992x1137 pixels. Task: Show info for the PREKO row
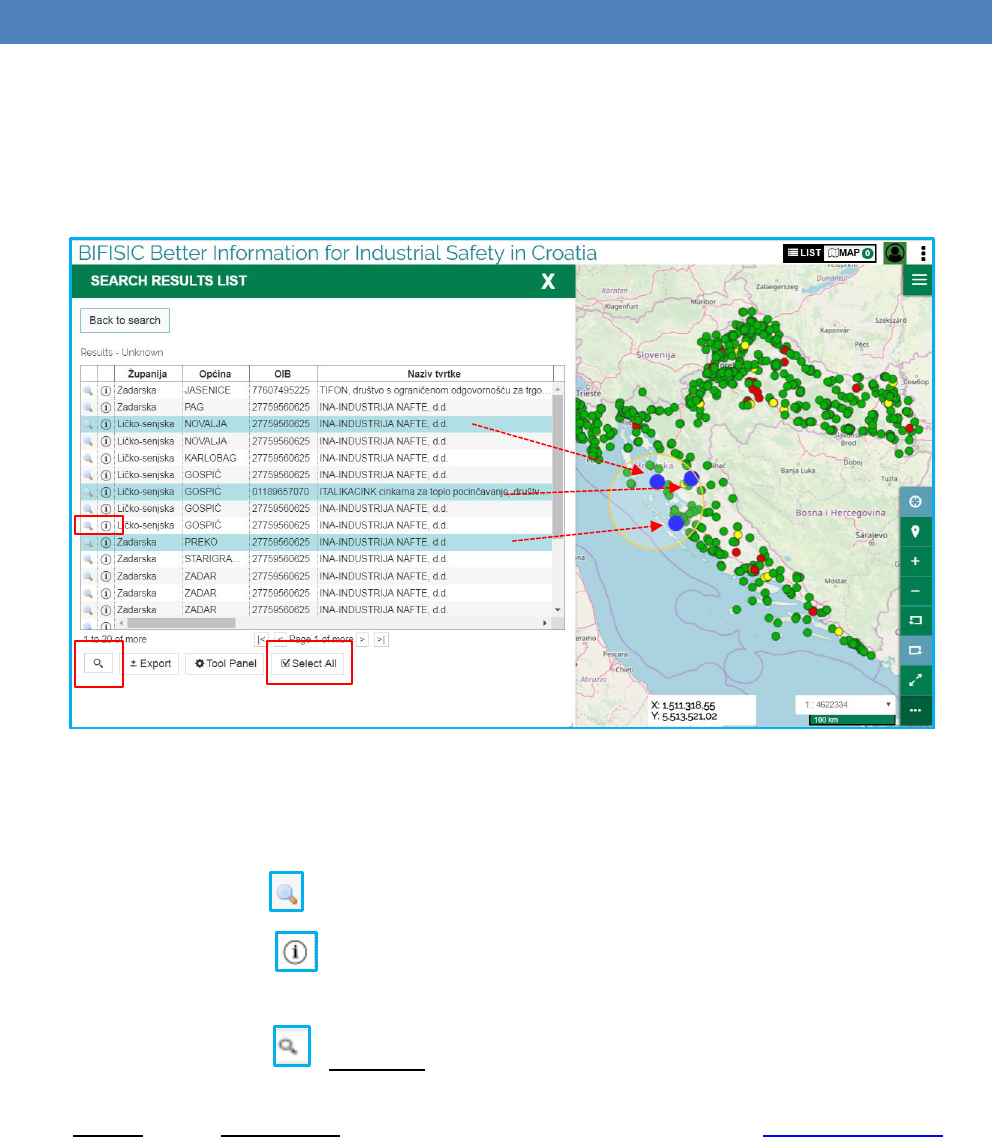106,542
